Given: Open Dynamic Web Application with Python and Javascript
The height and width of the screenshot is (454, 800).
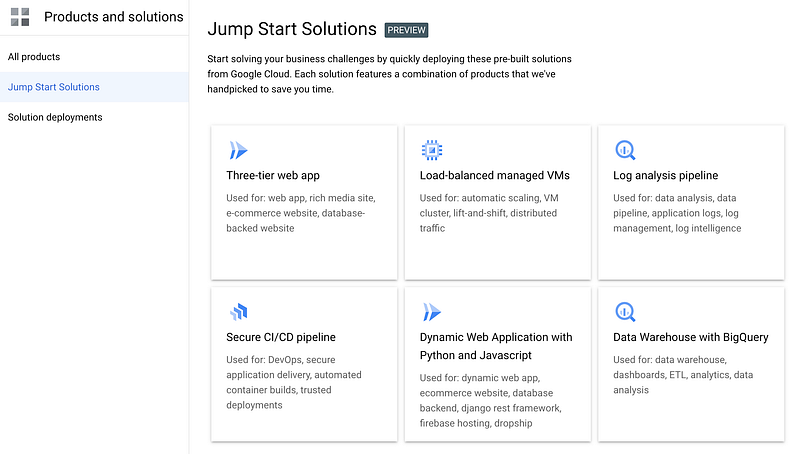Looking at the screenshot, I should click(496, 346).
